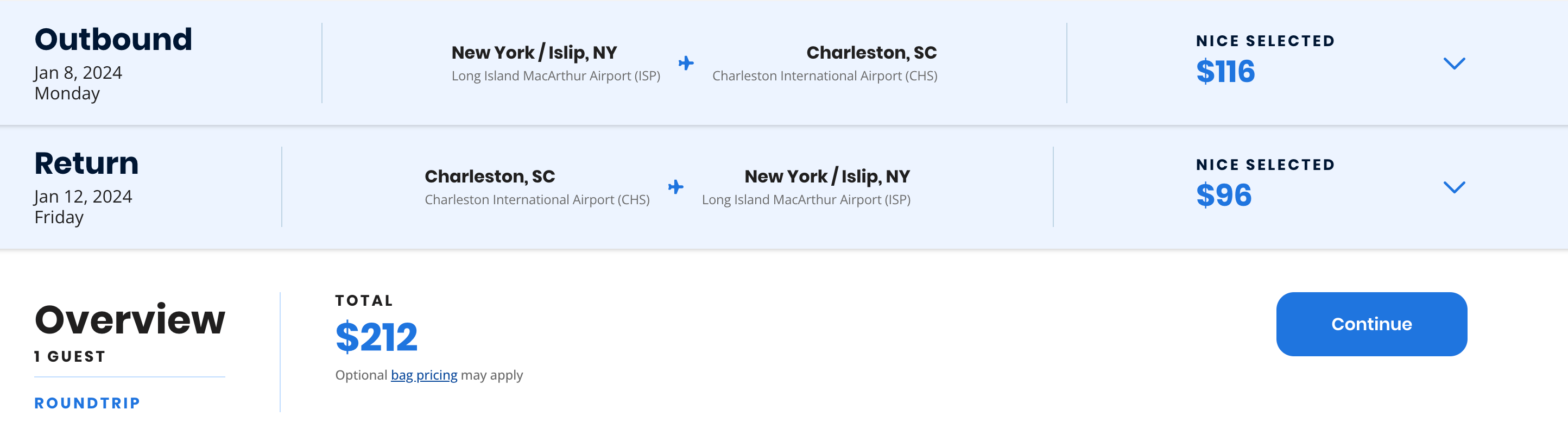Screen dimensions: 1568x441
Task: Click the ROUNDTRIP label
Action: [87, 403]
